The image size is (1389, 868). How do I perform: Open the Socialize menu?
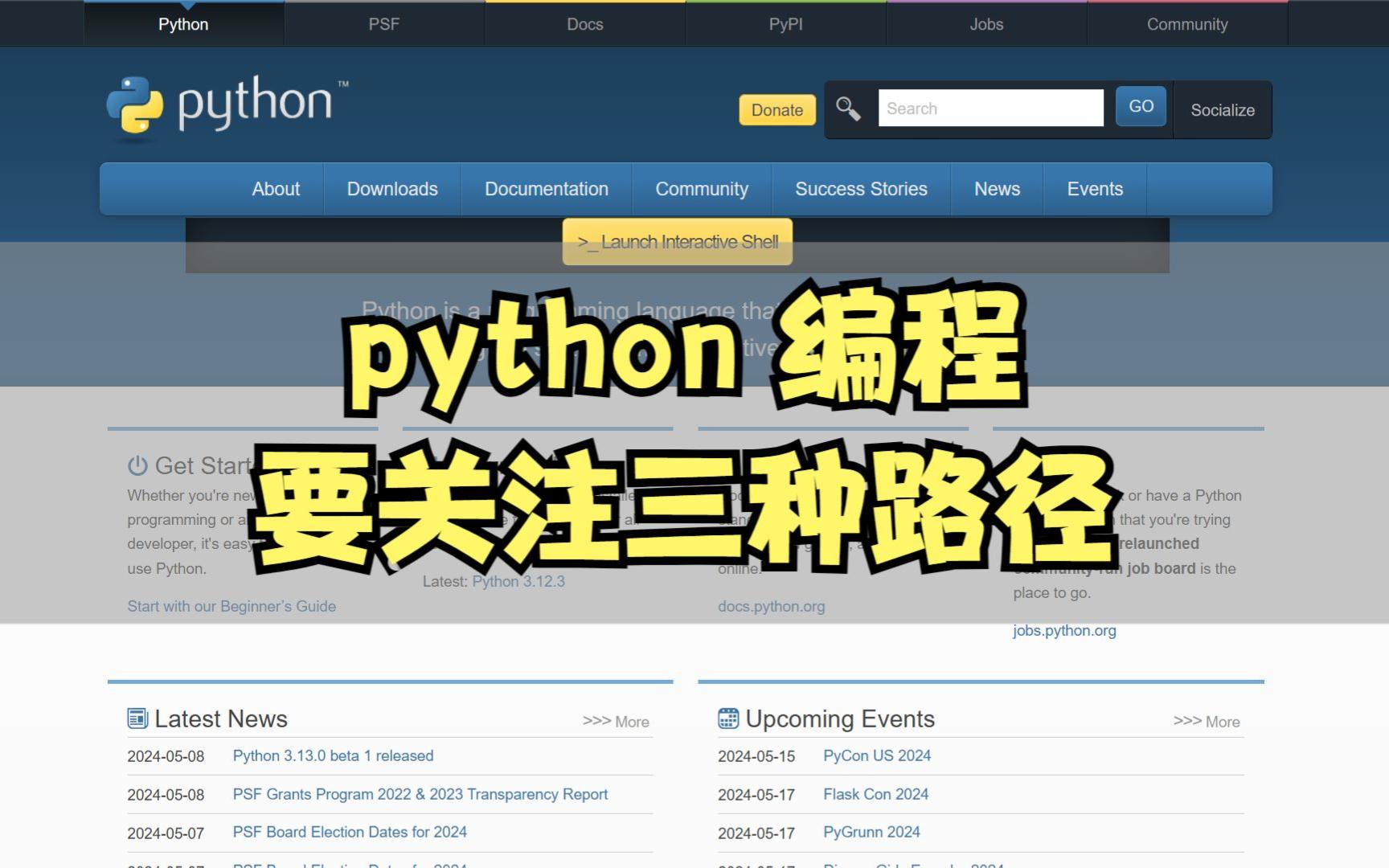click(x=1223, y=110)
